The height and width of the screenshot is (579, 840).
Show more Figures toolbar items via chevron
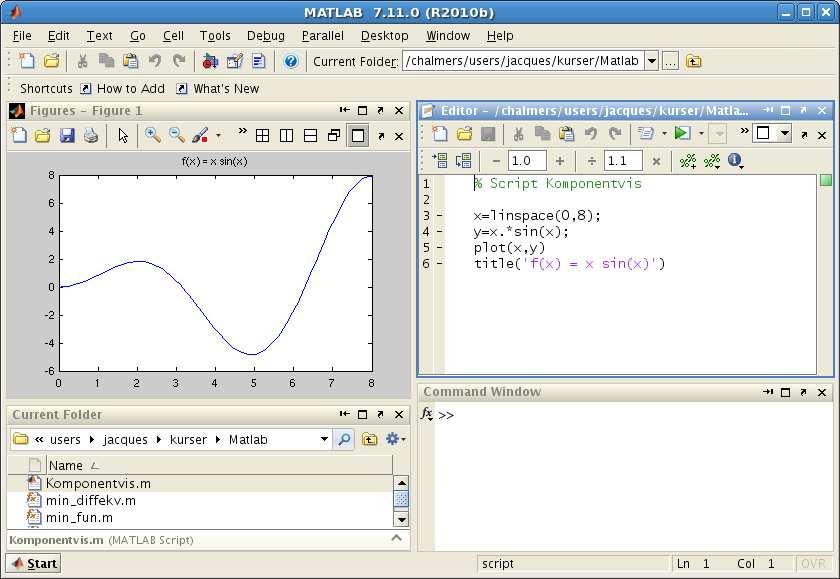[243, 131]
